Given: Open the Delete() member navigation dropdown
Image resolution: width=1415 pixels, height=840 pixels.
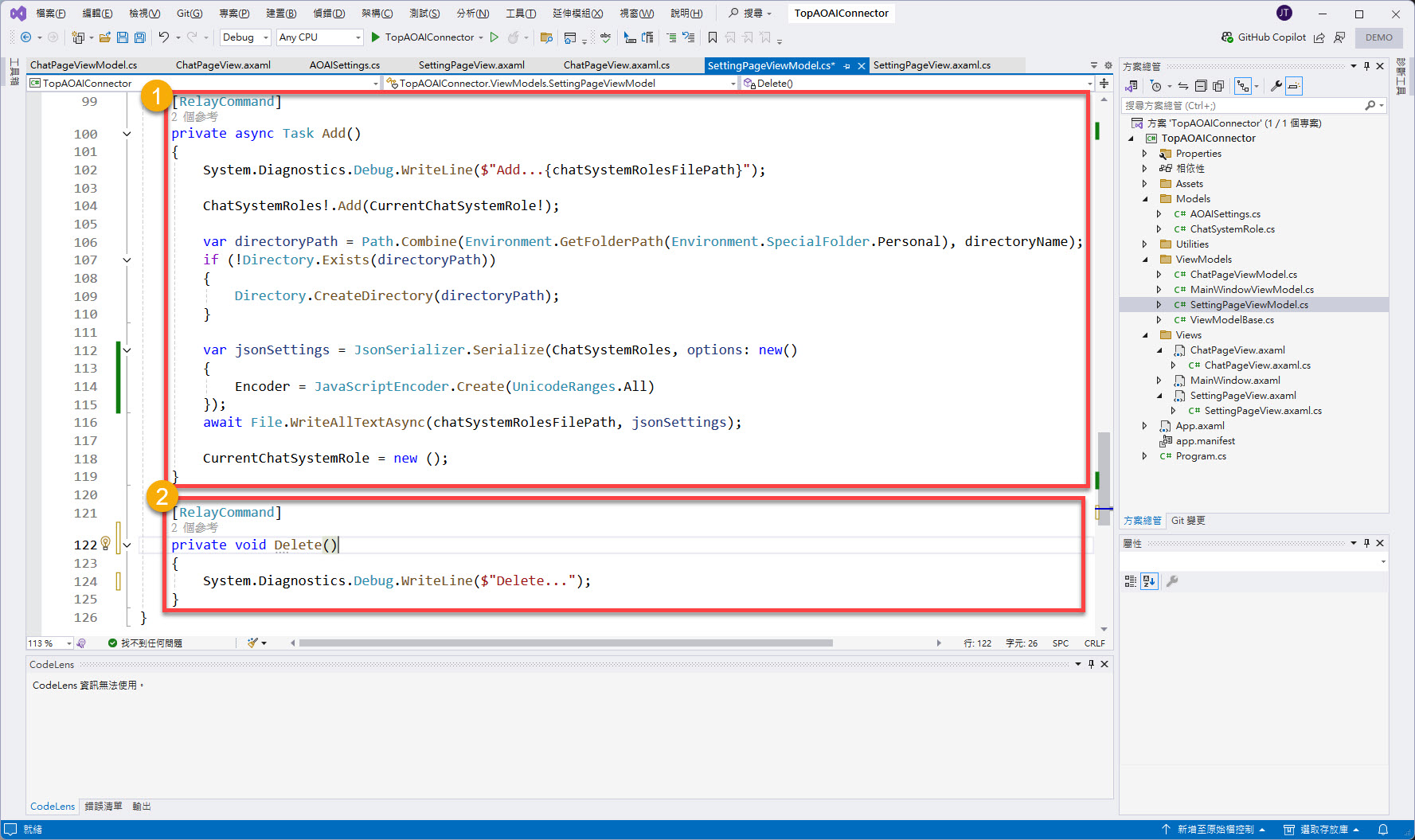Looking at the screenshot, I should (x=917, y=83).
